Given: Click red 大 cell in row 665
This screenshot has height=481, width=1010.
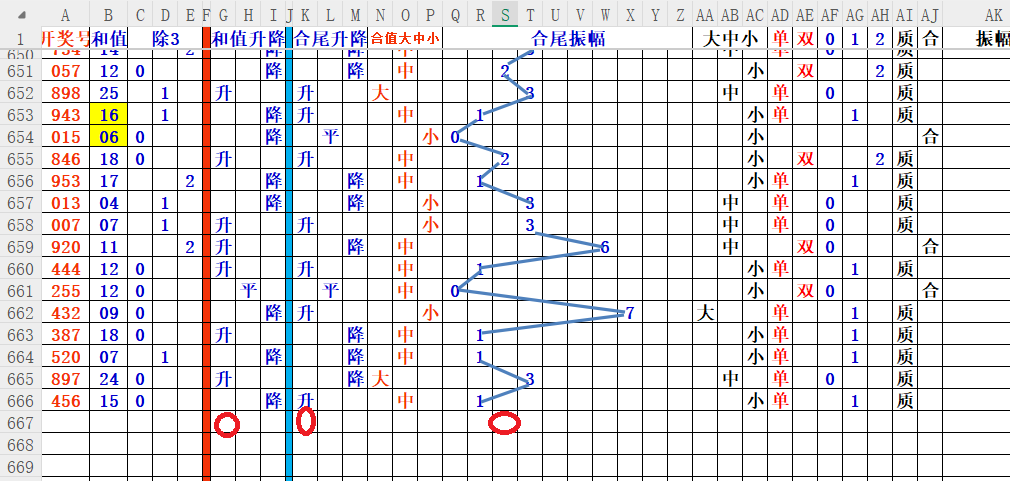Looking at the screenshot, I should (x=380, y=379).
